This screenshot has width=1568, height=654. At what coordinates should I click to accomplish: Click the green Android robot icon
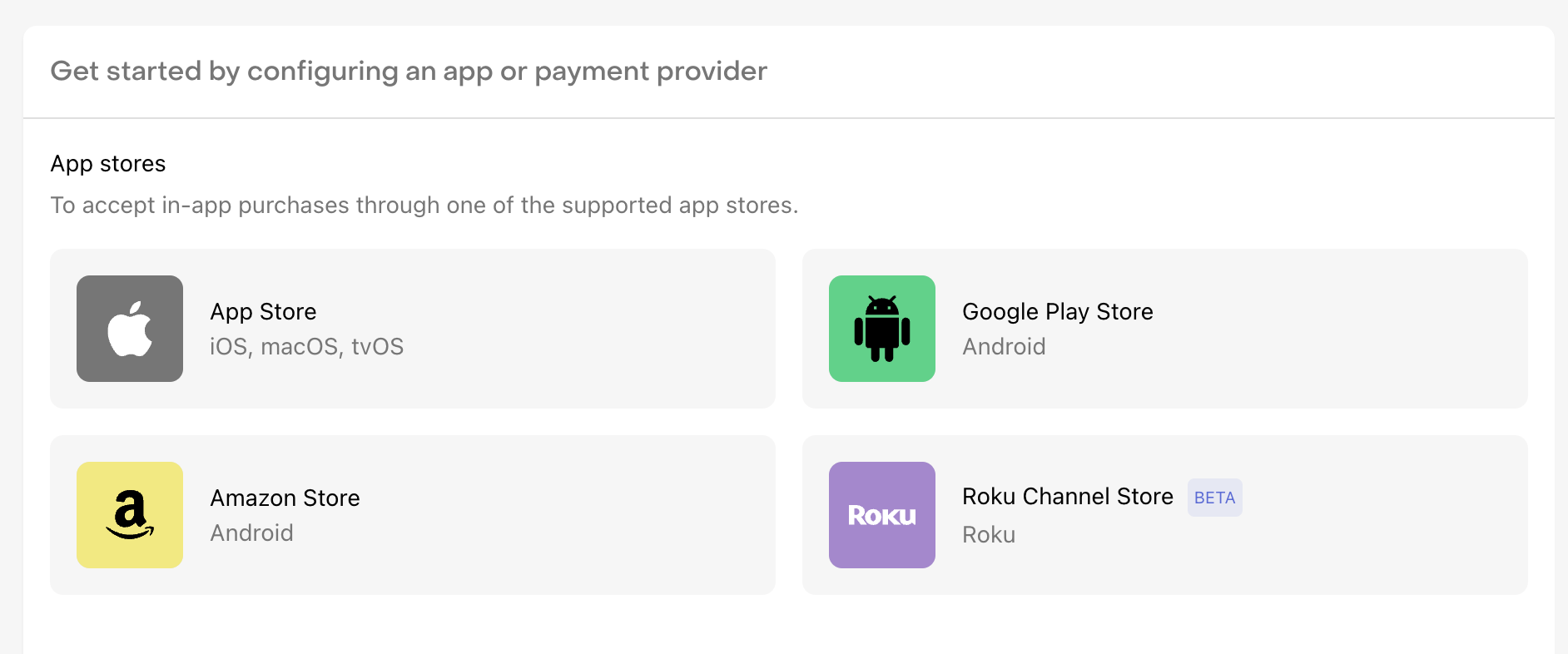pos(882,329)
